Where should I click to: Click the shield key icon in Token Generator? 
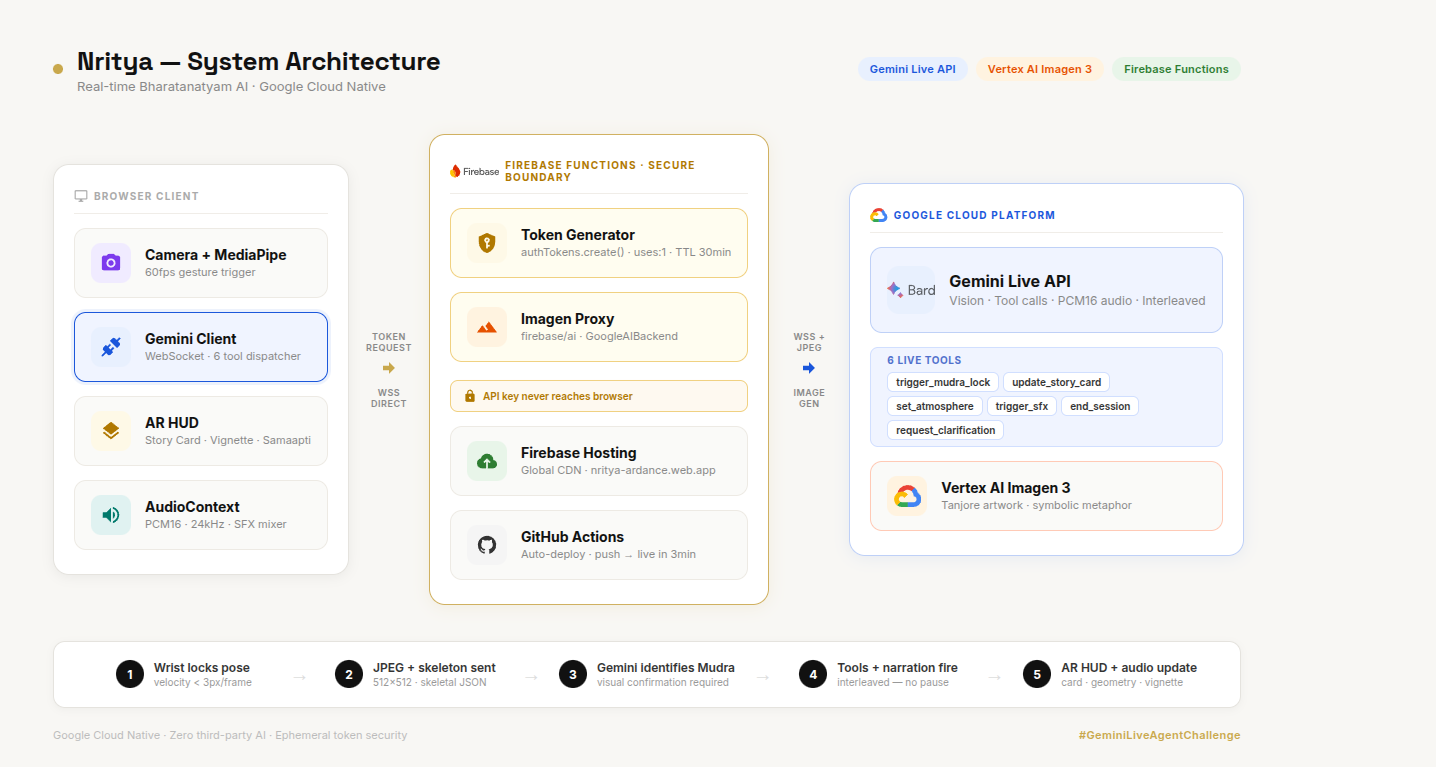pyautogui.click(x=487, y=243)
